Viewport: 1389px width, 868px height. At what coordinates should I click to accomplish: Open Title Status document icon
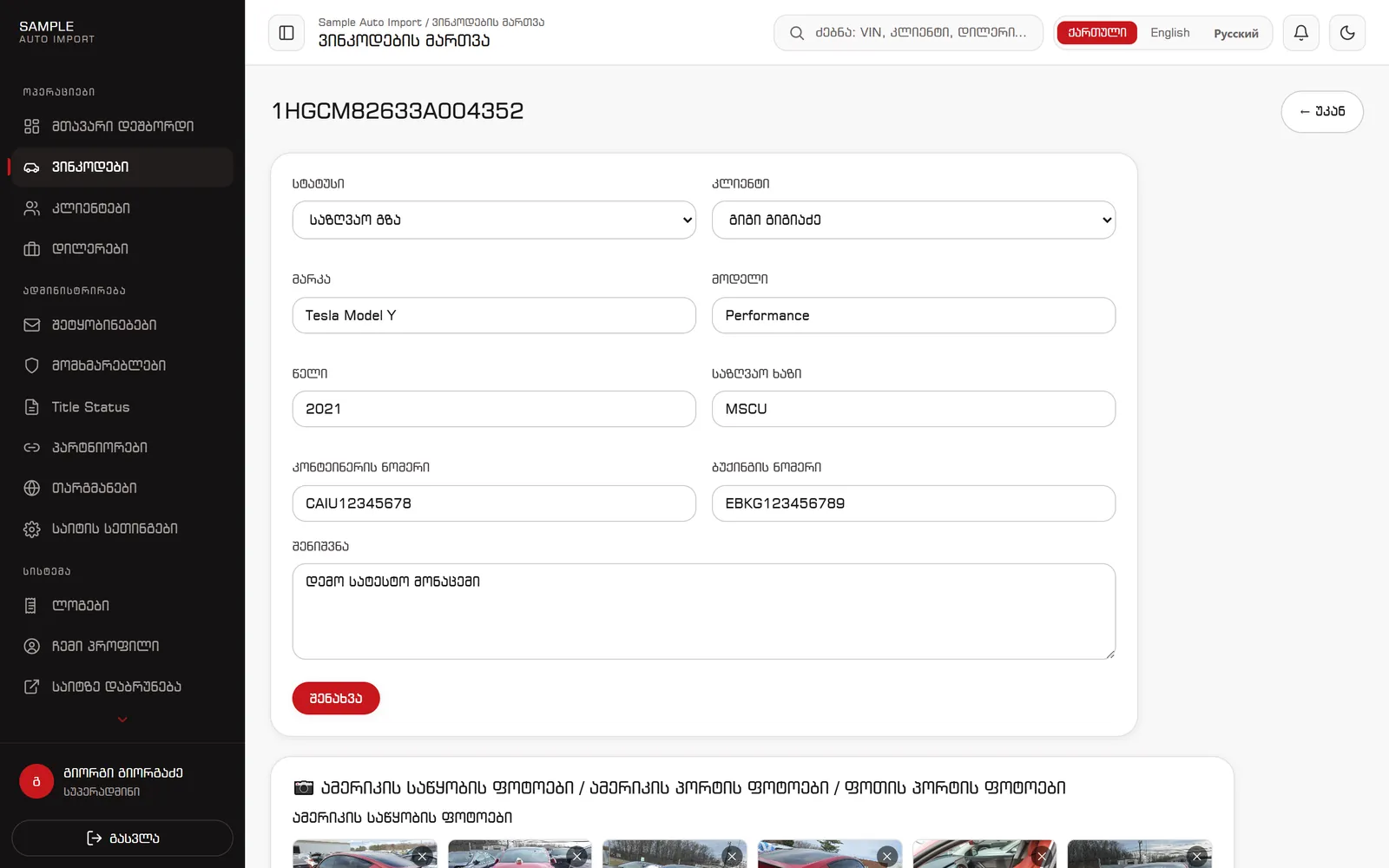click(32, 407)
